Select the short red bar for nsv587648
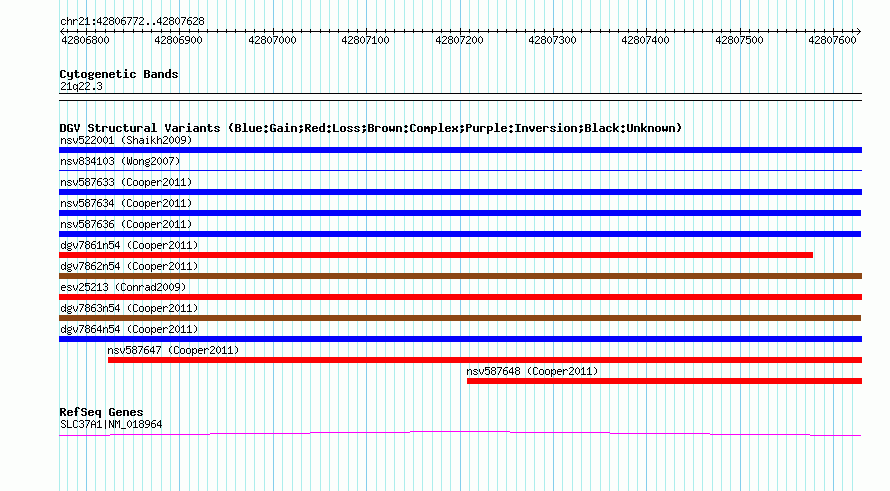The height and width of the screenshot is (491, 890). tap(665, 381)
